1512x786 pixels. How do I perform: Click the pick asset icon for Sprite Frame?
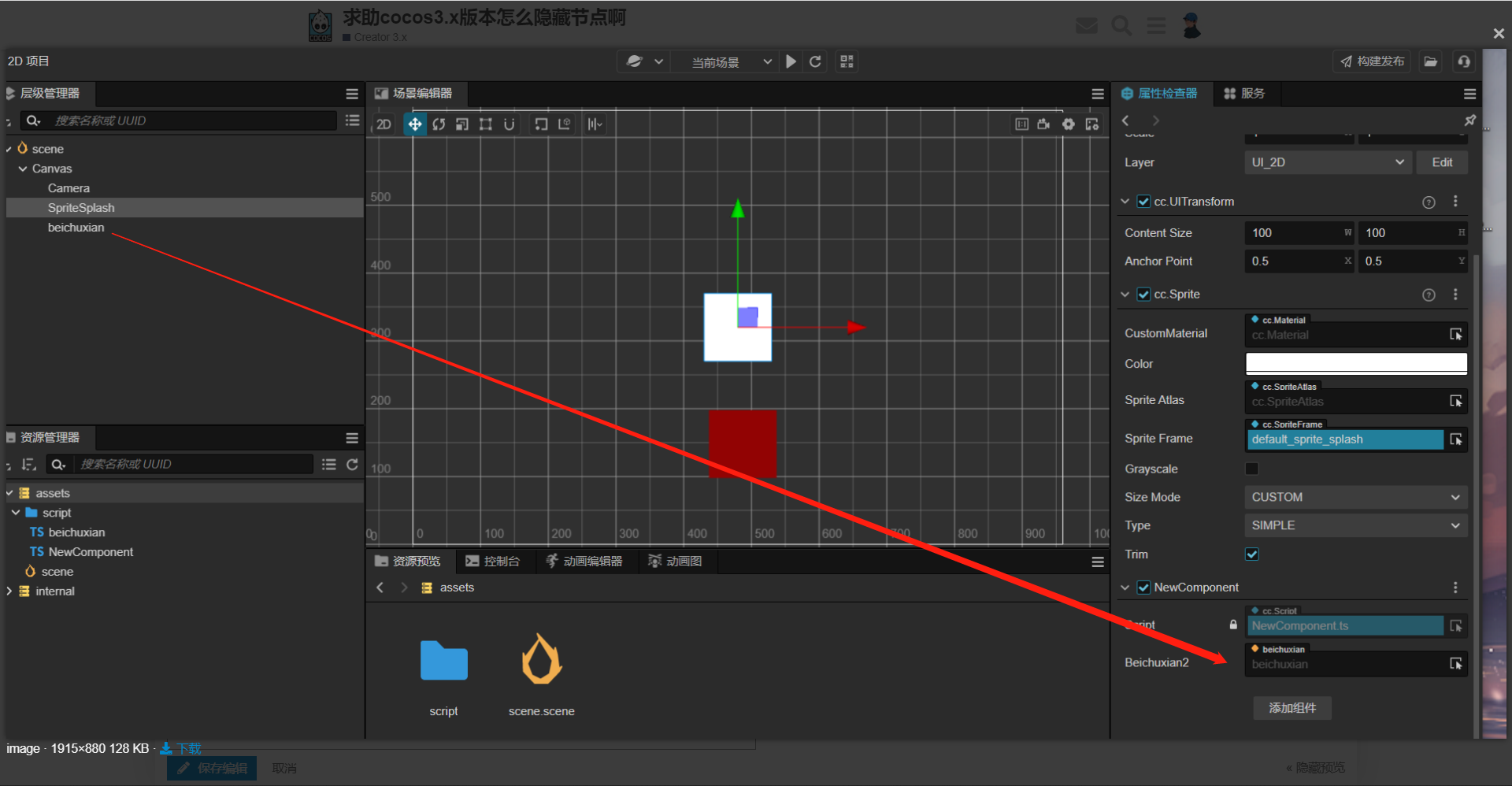pos(1456,439)
